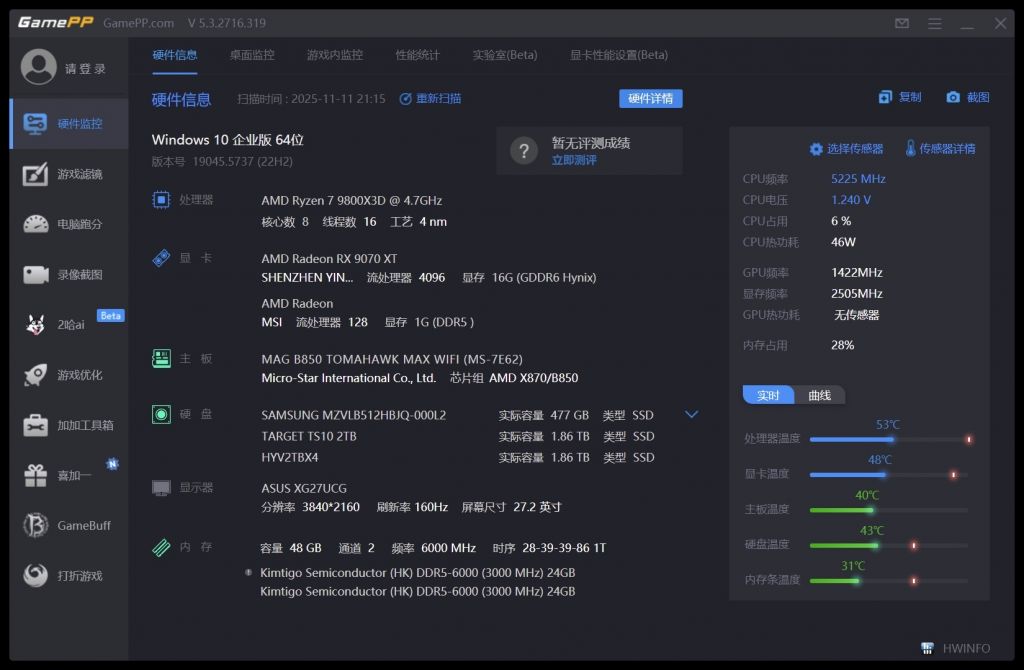Collapse the hard drive list with the chevron
This screenshot has height=670, width=1024.
pyautogui.click(x=691, y=413)
